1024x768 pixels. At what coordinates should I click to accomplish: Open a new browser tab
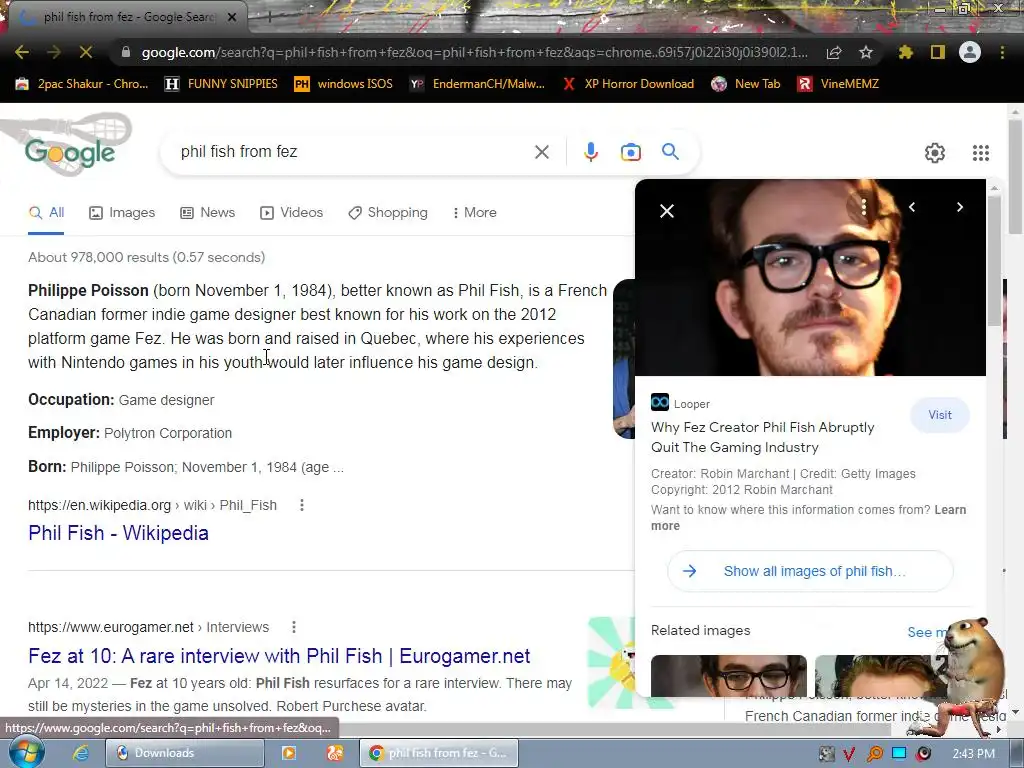[x=269, y=17]
